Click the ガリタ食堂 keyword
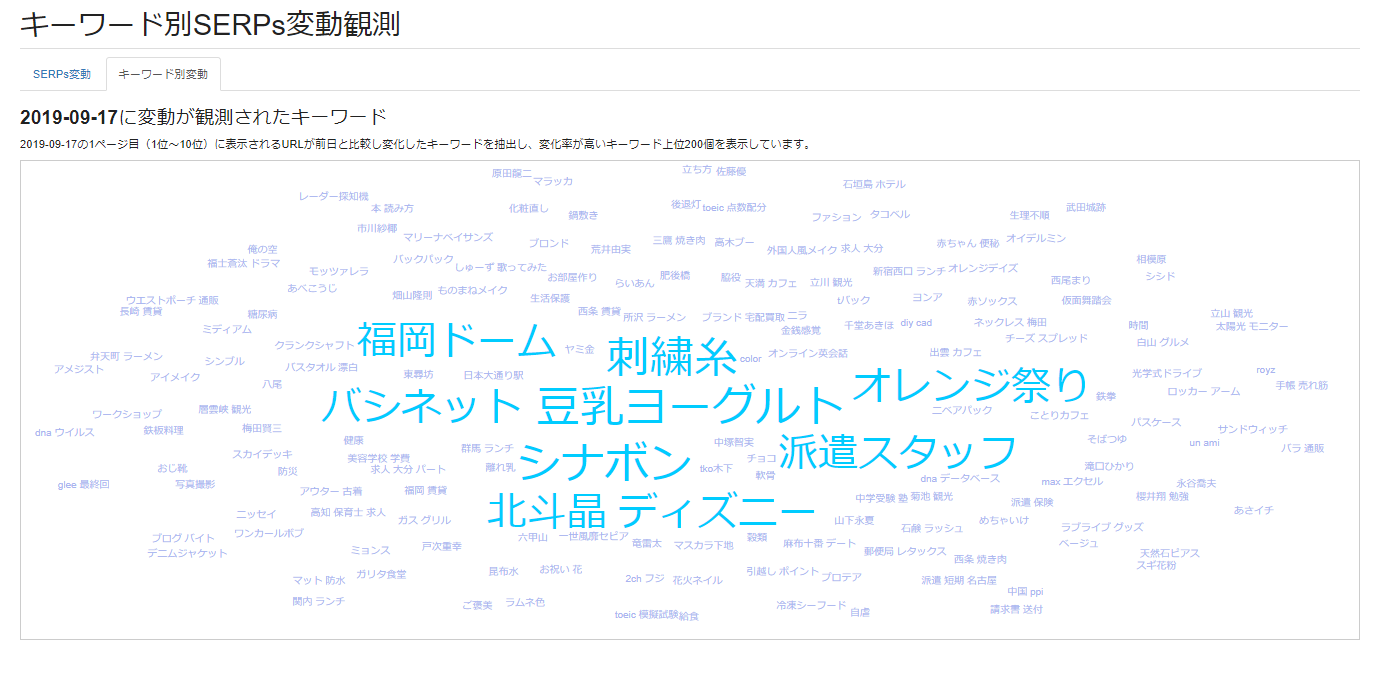The height and width of the screenshot is (681, 1381). pyautogui.click(x=381, y=573)
